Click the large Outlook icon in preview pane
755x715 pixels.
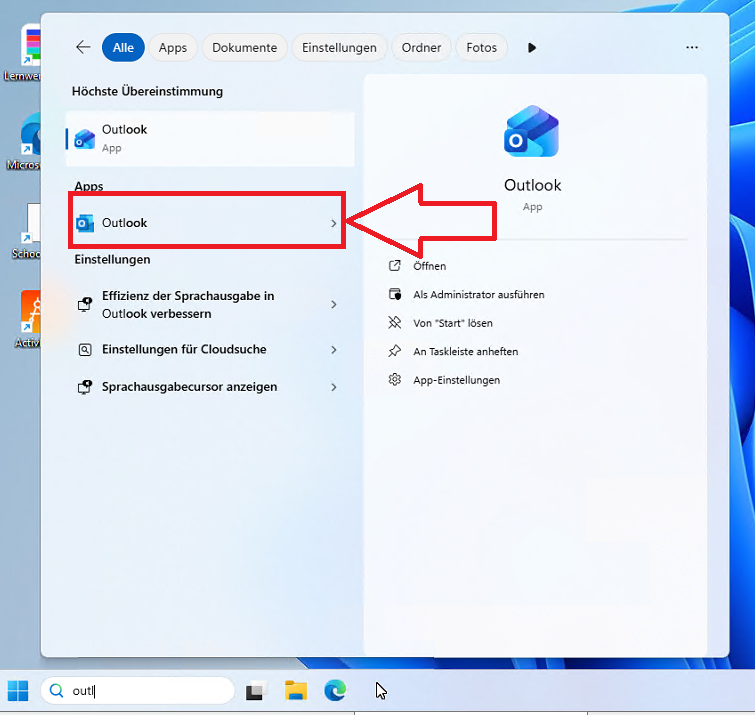click(532, 133)
